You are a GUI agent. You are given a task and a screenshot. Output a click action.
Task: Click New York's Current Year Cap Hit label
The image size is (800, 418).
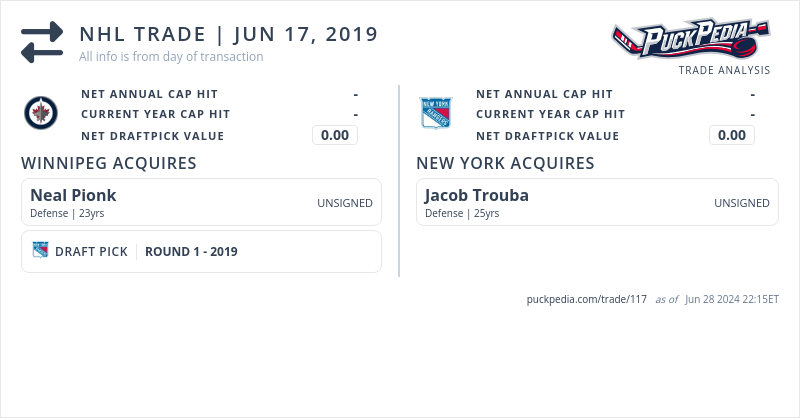pyautogui.click(x=550, y=115)
